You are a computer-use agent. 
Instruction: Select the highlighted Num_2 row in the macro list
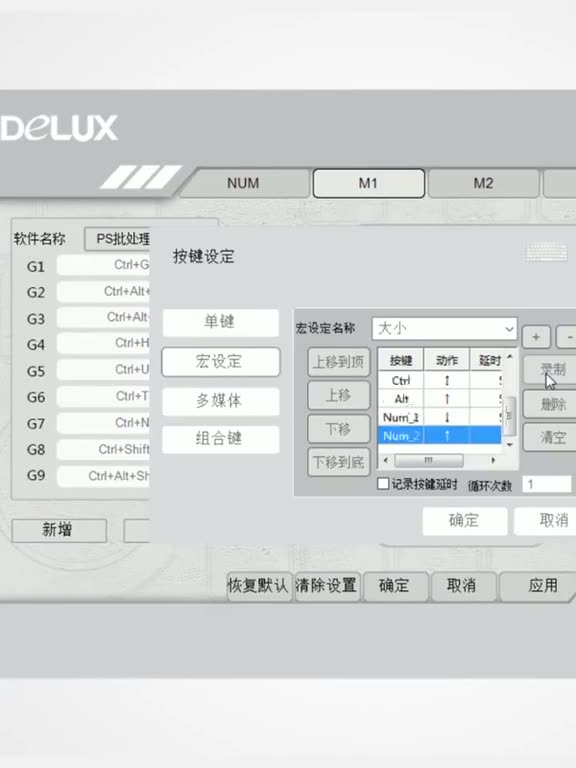439,435
